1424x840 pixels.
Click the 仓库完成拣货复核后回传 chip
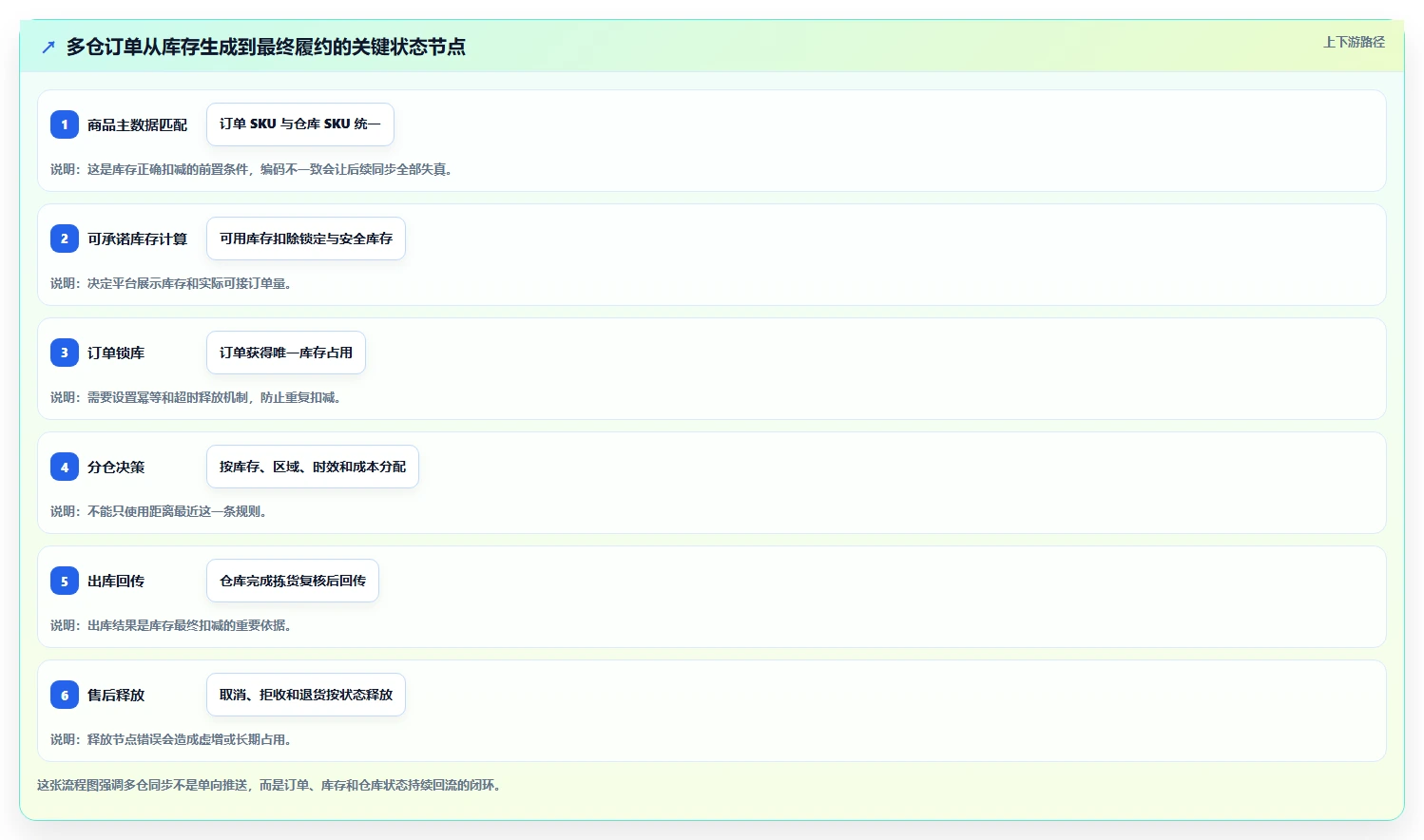(x=293, y=581)
